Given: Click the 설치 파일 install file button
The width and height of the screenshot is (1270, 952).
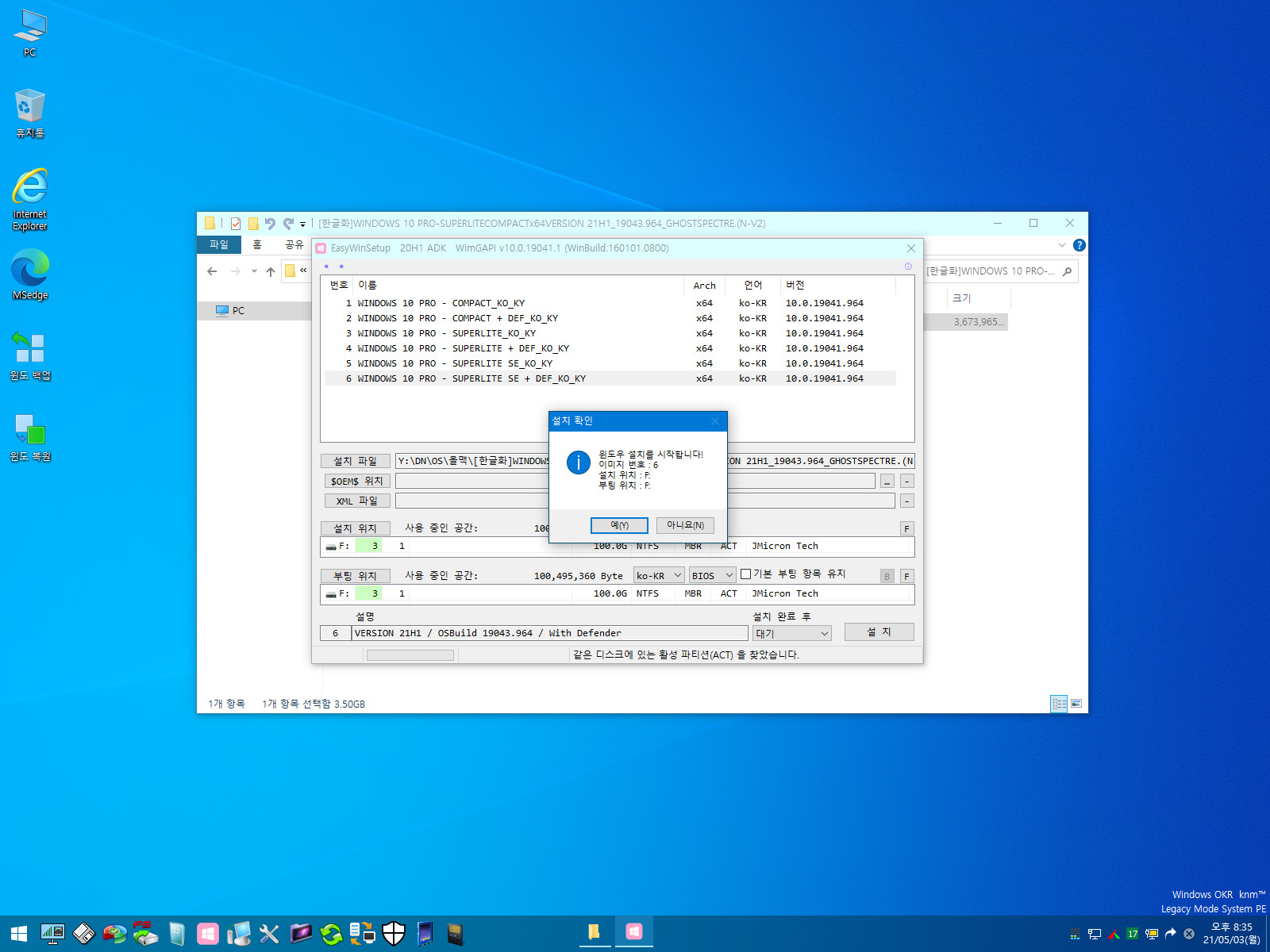Looking at the screenshot, I should 355,461.
